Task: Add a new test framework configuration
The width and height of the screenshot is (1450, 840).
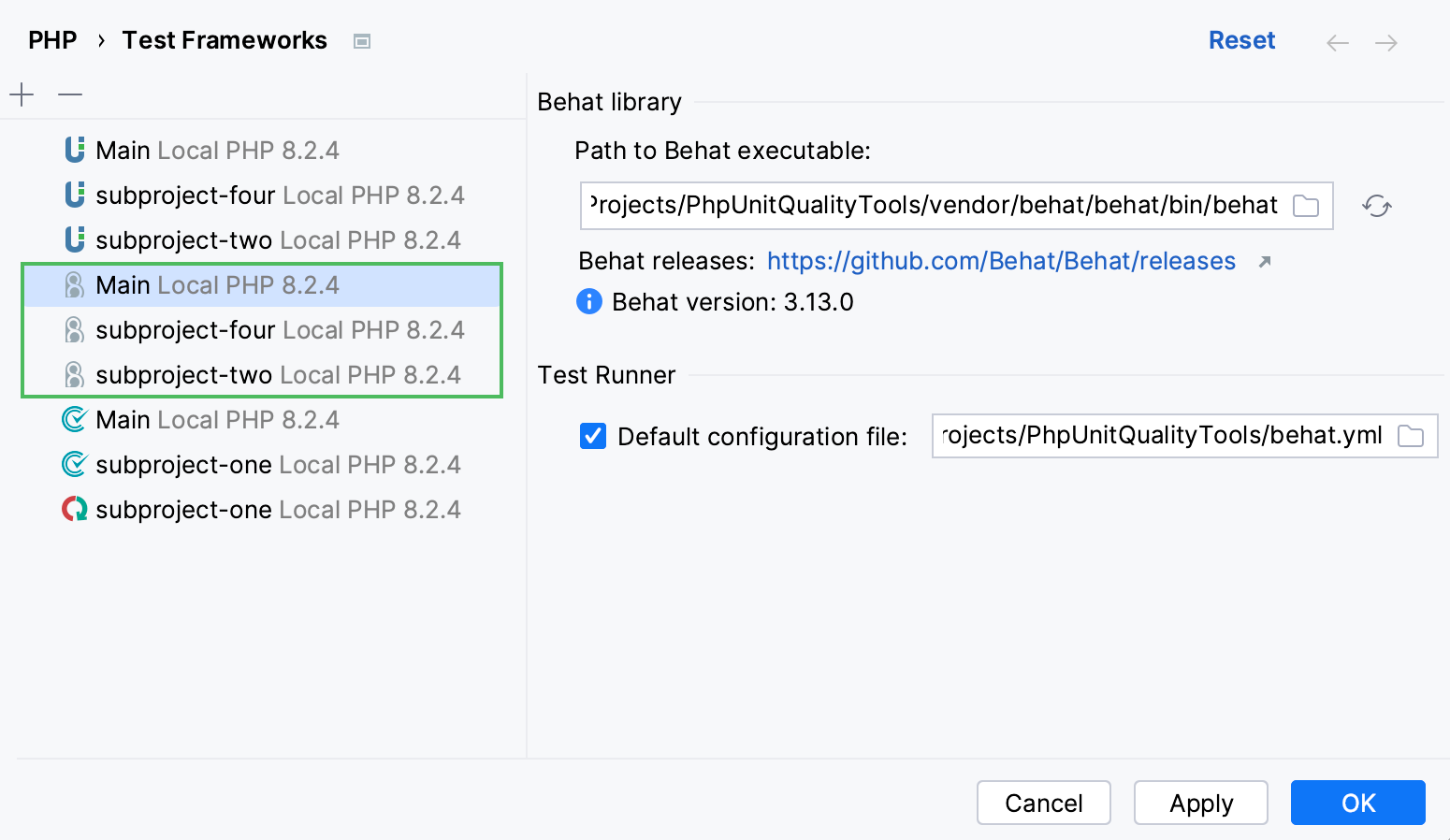Action: point(21,94)
